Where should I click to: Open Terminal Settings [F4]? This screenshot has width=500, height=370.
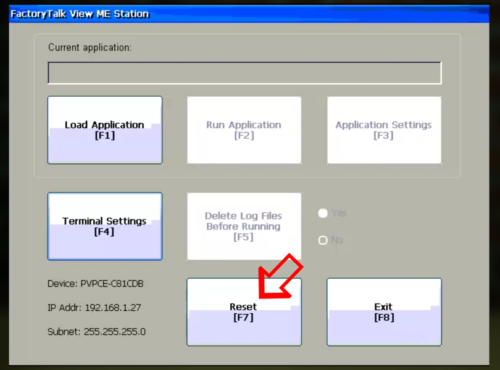tap(105, 226)
